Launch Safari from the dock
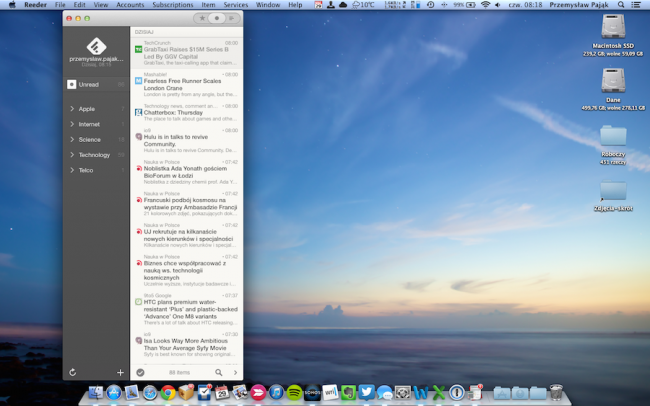Image resolution: width=650 pixels, height=406 pixels. point(150,392)
